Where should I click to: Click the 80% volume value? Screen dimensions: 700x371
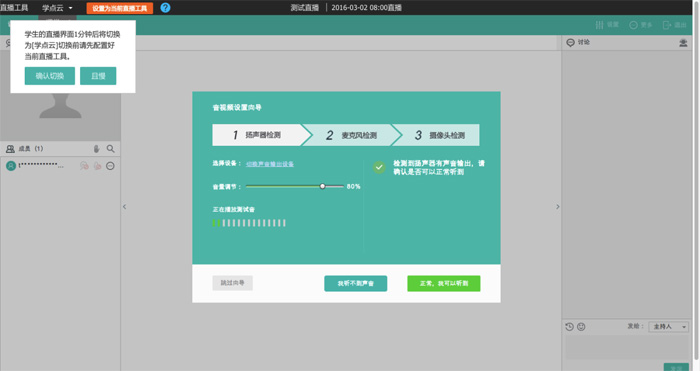tap(354, 186)
